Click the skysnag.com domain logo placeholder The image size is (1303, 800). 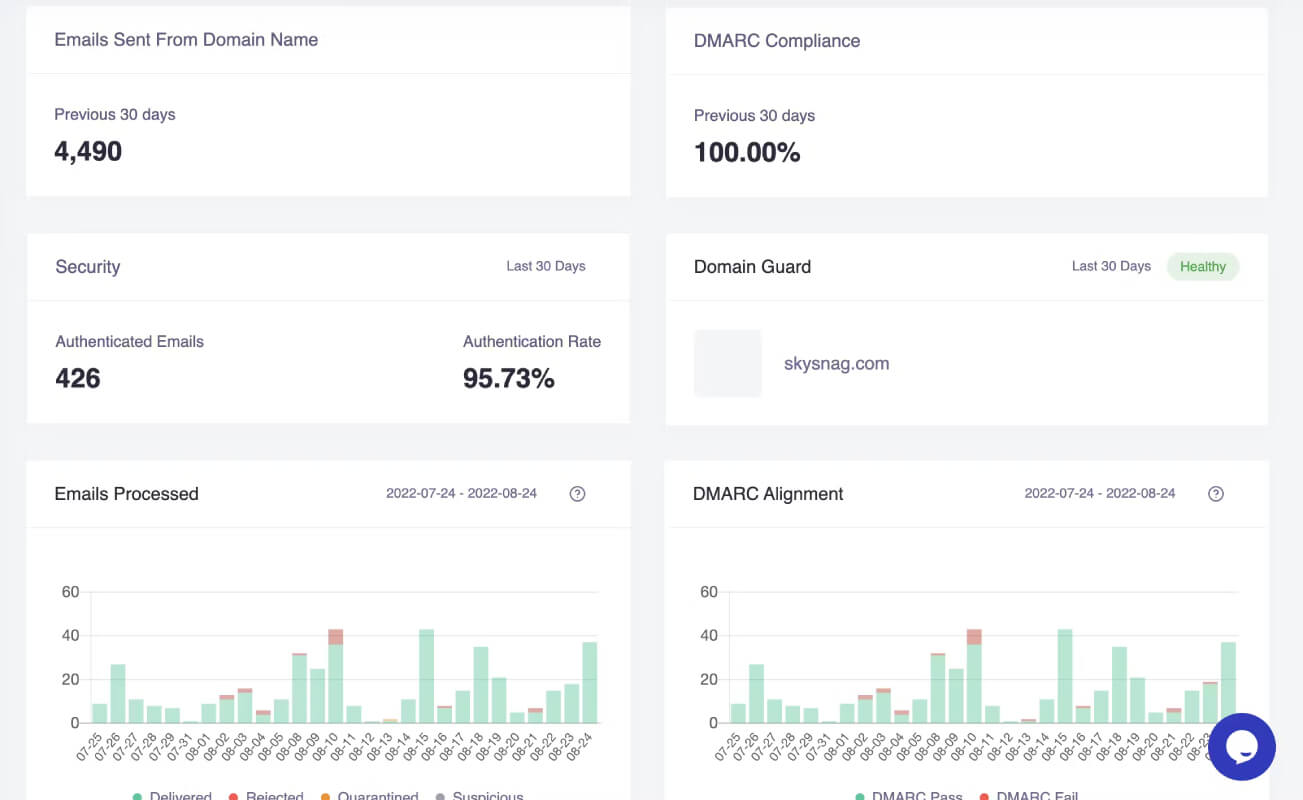tap(728, 364)
